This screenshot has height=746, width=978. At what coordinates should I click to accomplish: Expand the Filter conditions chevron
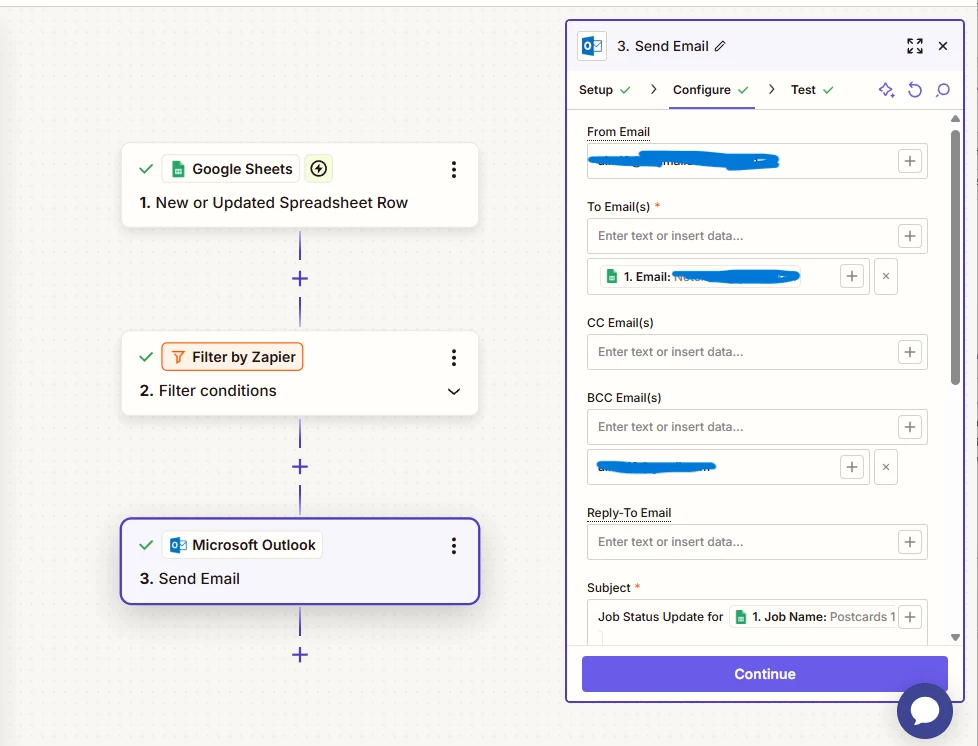[453, 391]
